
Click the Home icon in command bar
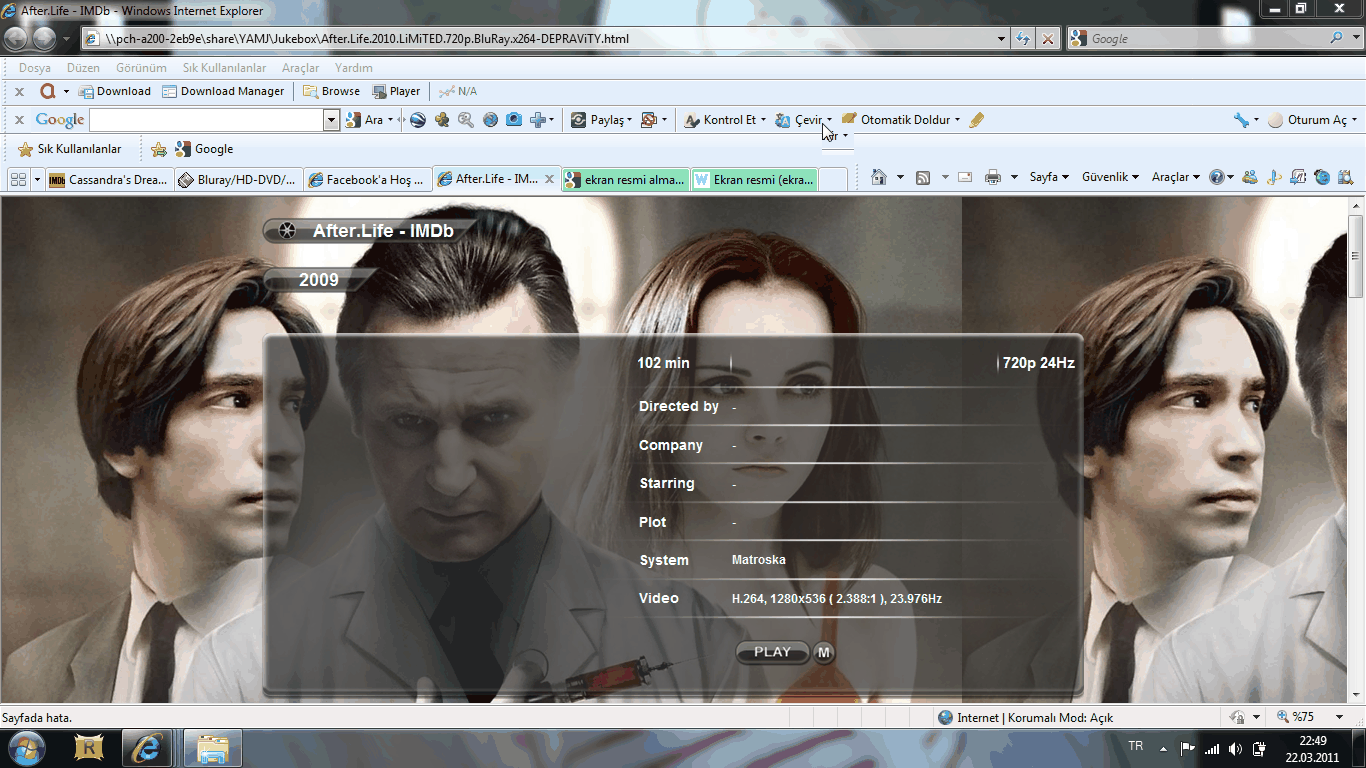coord(879,177)
